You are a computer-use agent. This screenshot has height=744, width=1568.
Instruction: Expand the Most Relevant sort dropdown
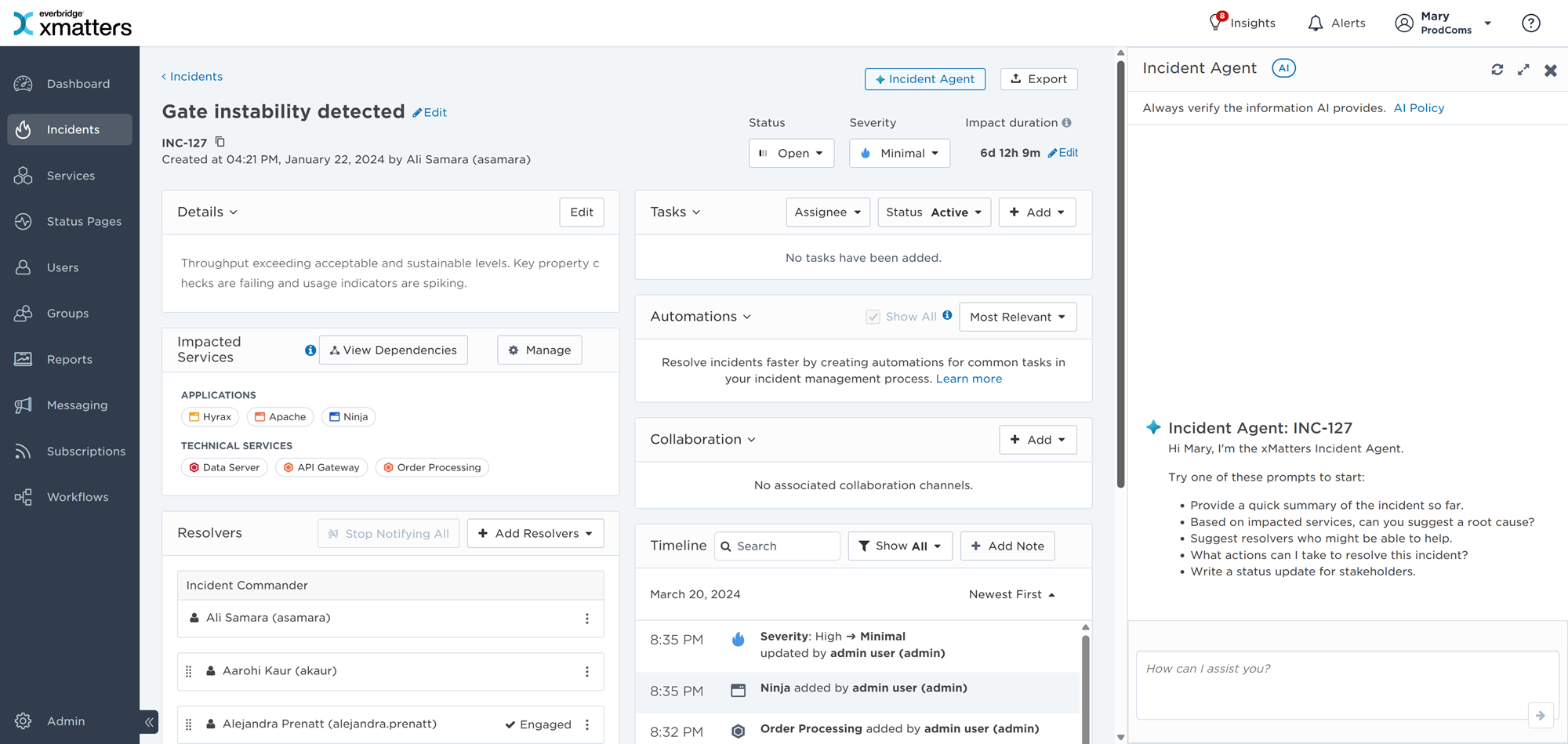[x=1017, y=317]
